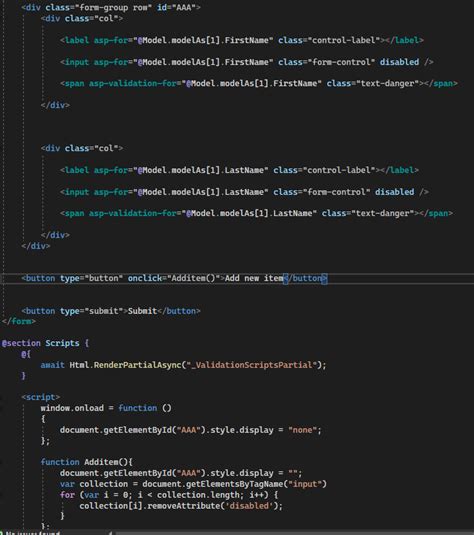
Task: Click the horizontal scrollbar left arrow
Action: coord(110,533)
